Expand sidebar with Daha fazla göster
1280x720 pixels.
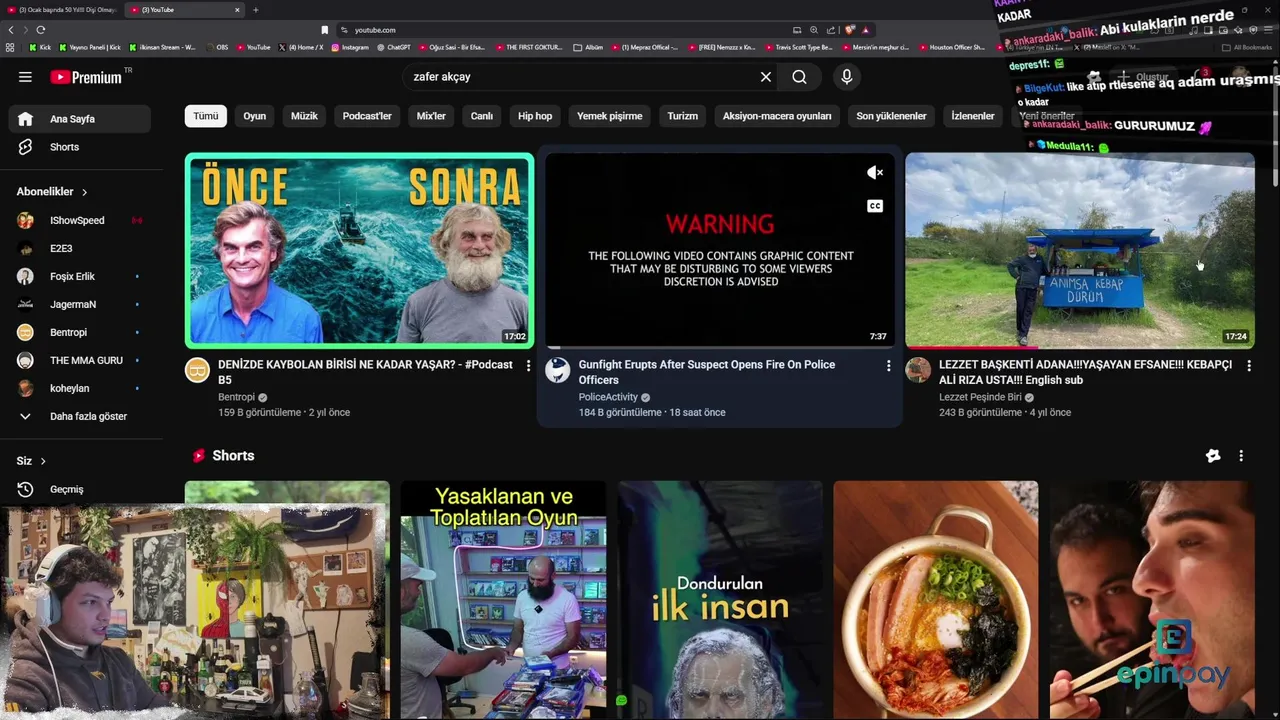click(80, 416)
